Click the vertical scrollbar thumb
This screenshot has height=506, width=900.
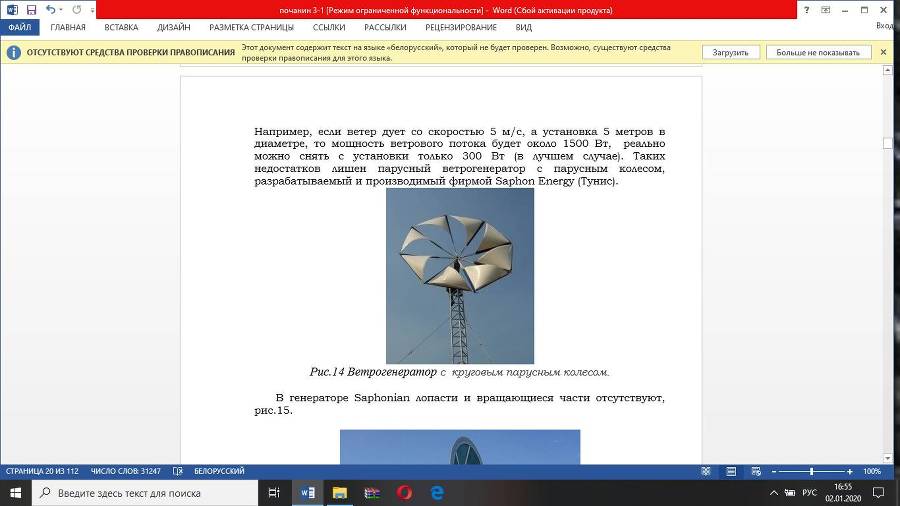(887, 143)
